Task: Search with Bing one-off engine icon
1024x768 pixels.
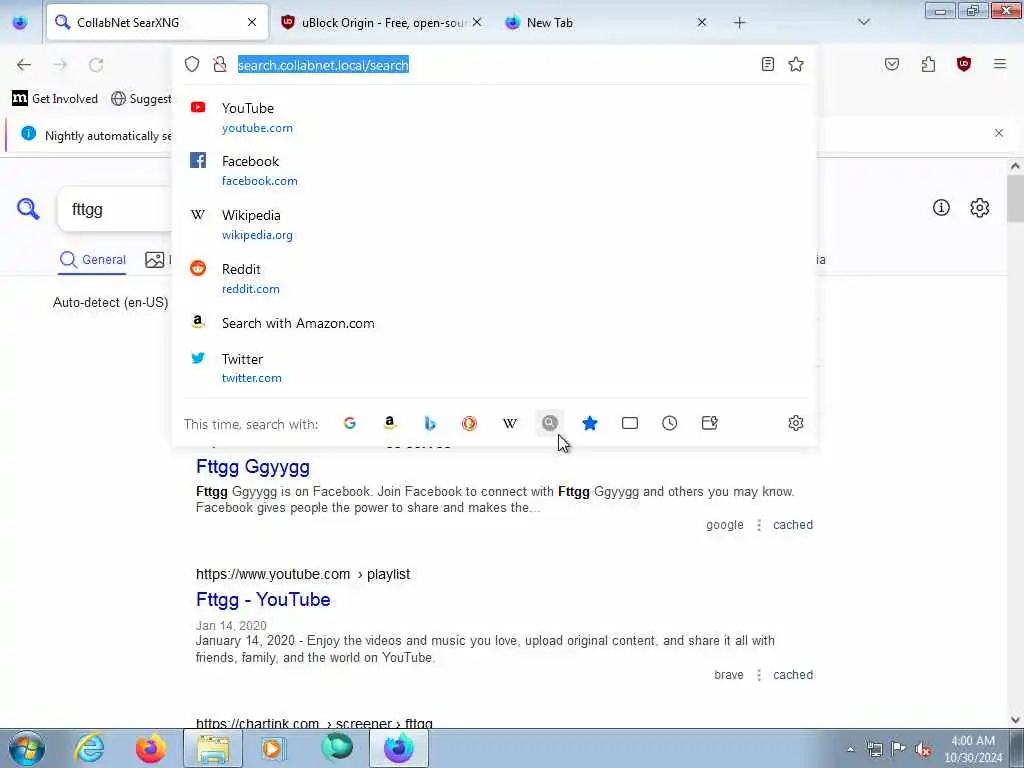Action: tap(430, 423)
